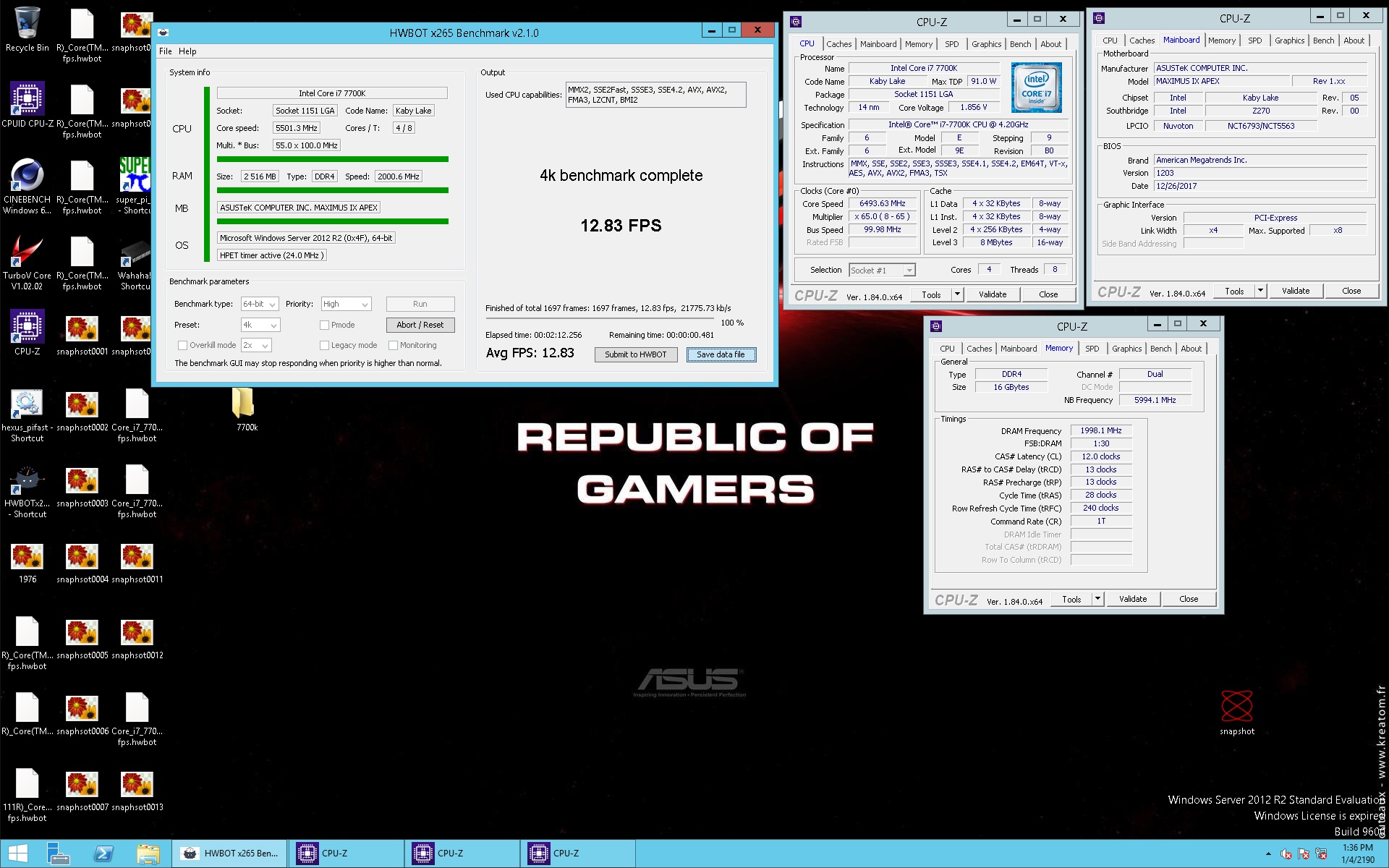
Task: Click the Save data file button
Action: pos(721,354)
